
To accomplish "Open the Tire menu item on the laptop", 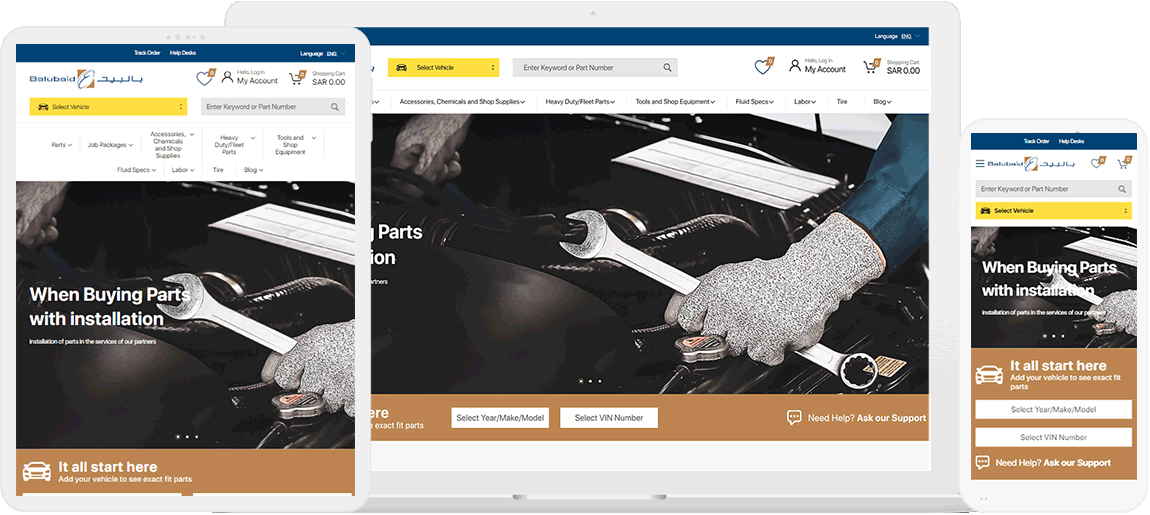I will point(842,102).
